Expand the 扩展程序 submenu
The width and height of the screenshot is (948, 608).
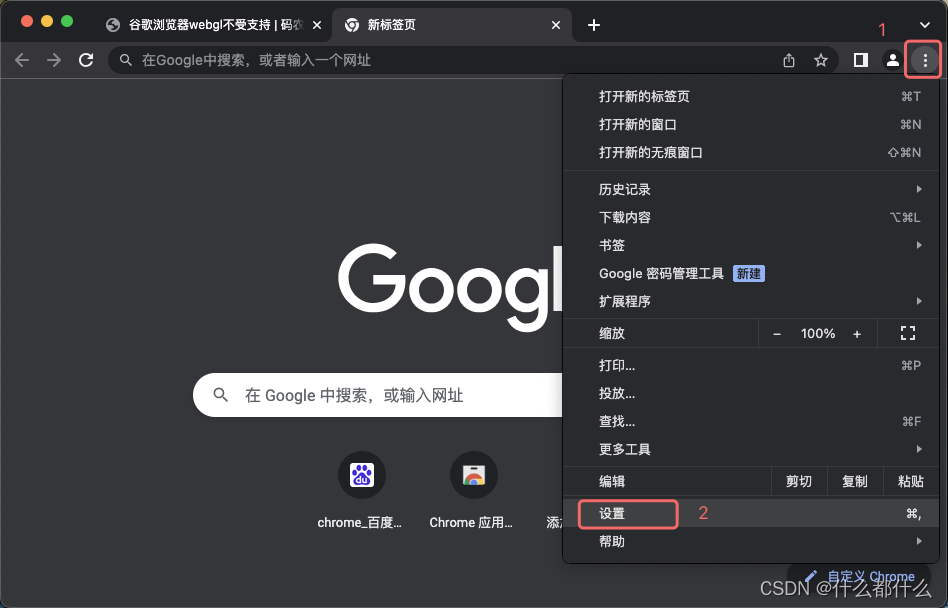click(x=750, y=301)
